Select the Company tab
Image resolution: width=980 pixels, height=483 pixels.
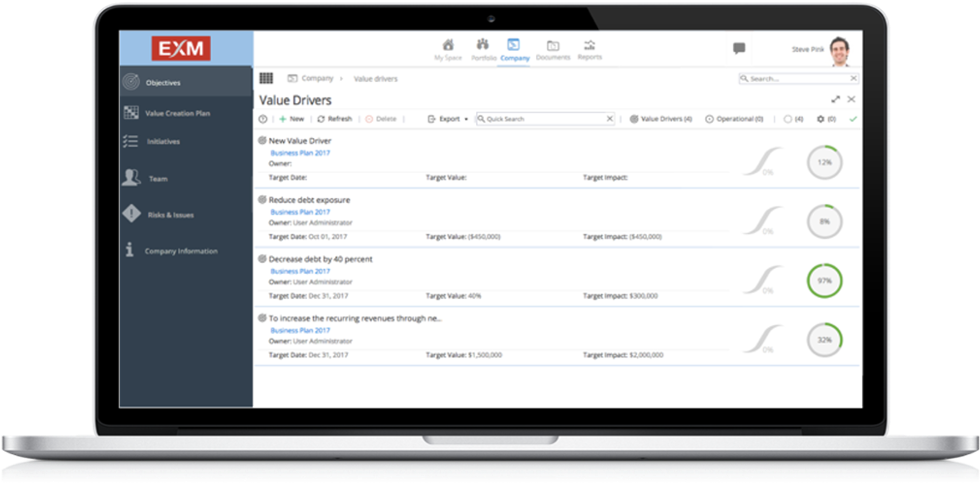(x=514, y=51)
